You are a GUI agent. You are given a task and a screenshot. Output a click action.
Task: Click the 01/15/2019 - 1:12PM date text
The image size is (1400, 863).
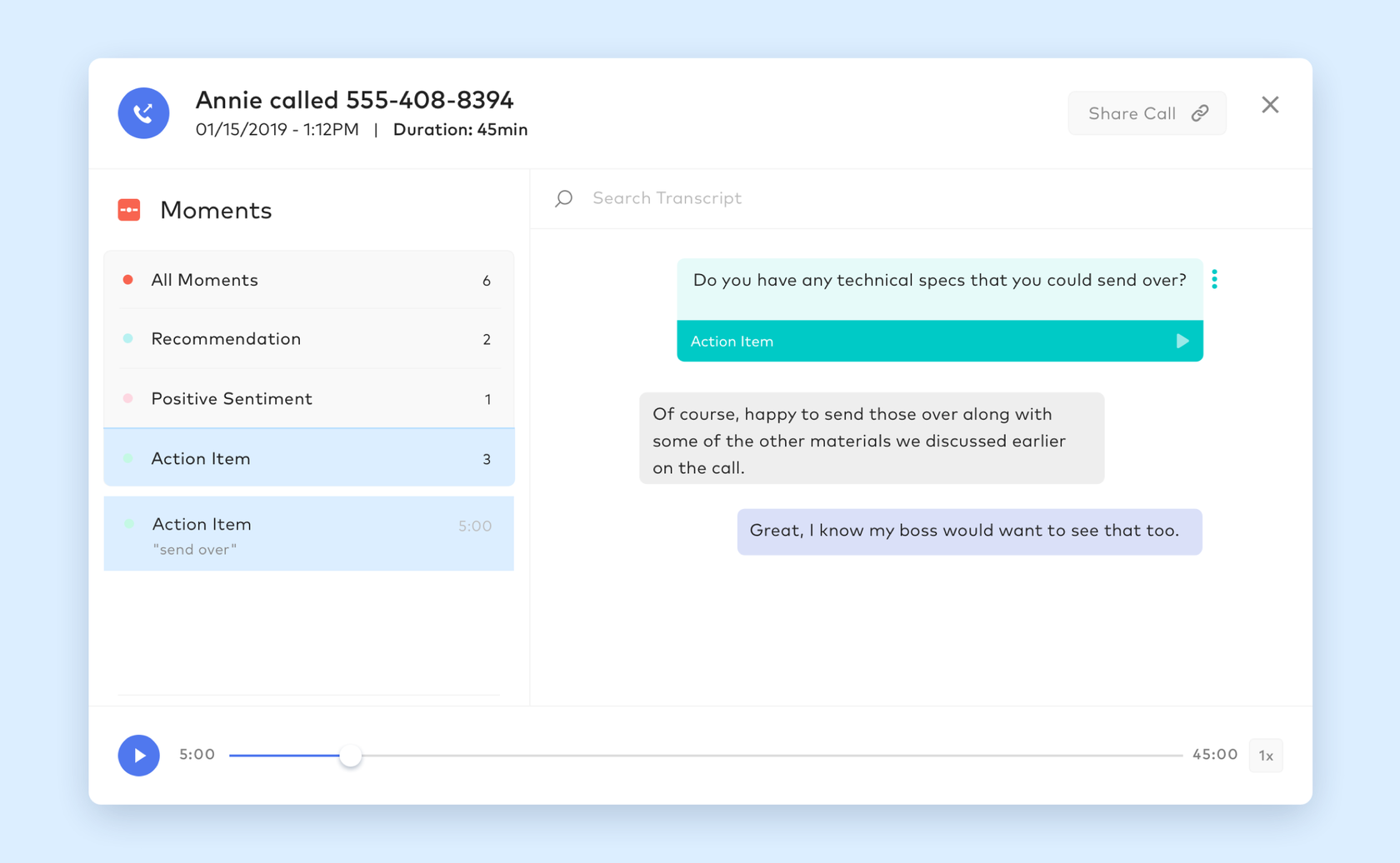[x=277, y=130]
